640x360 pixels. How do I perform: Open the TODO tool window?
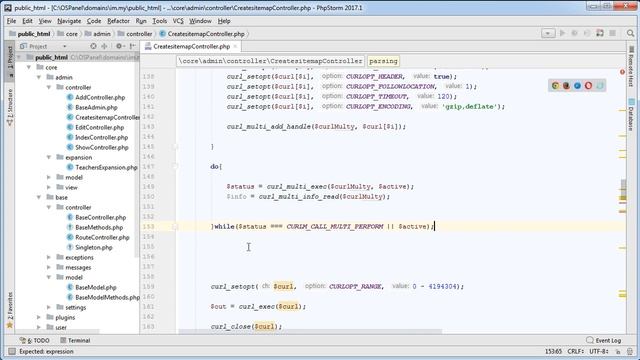[35, 340]
